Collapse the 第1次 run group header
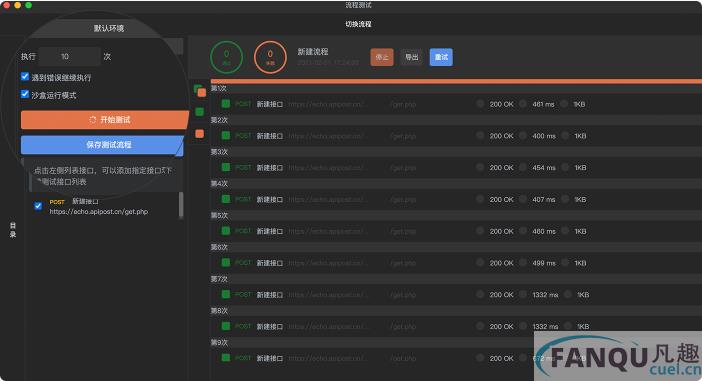The image size is (702, 381). pyautogui.click(x=456, y=88)
